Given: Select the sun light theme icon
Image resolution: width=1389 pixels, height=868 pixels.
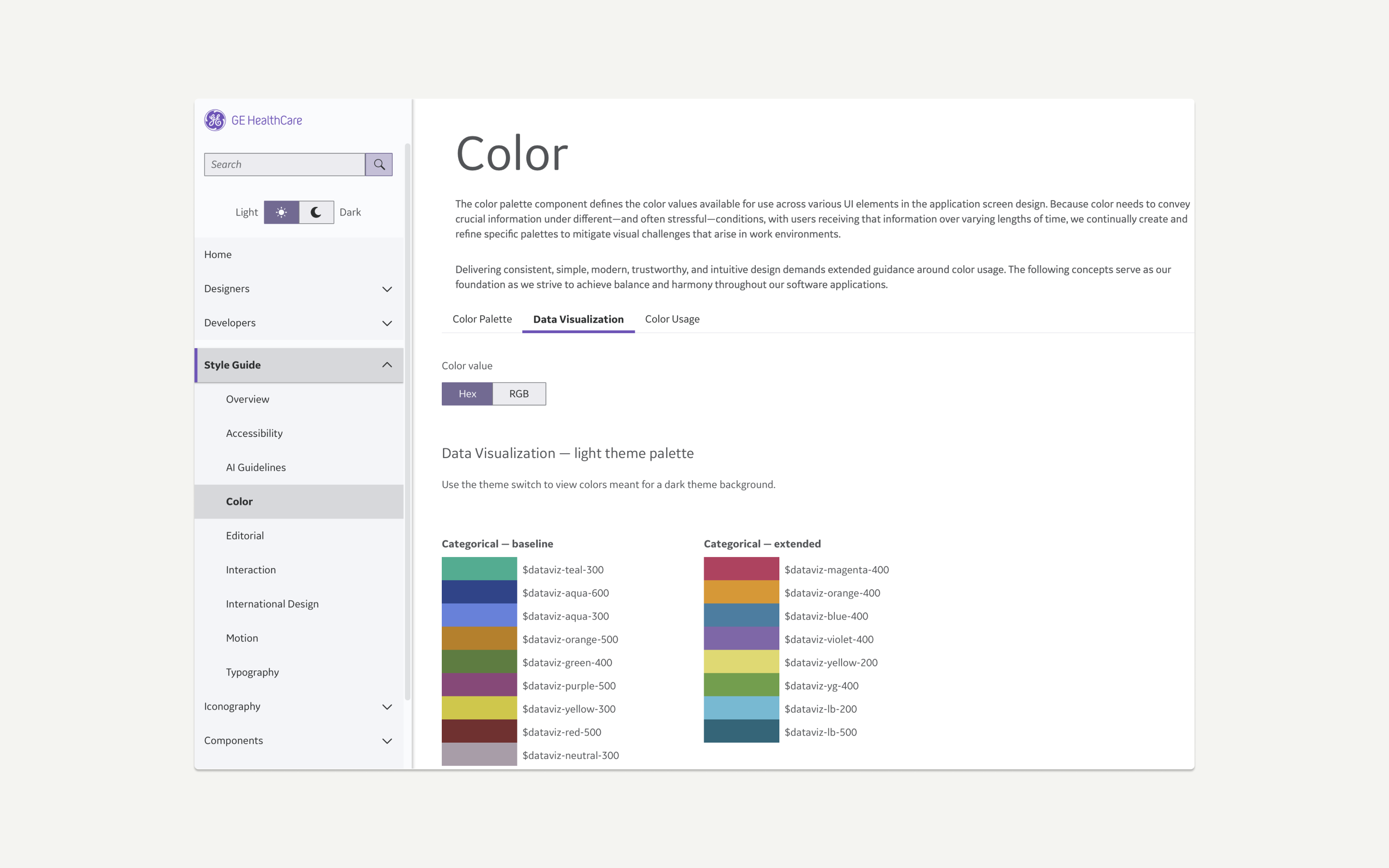Looking at the screenshot, I should coord(281,212).
